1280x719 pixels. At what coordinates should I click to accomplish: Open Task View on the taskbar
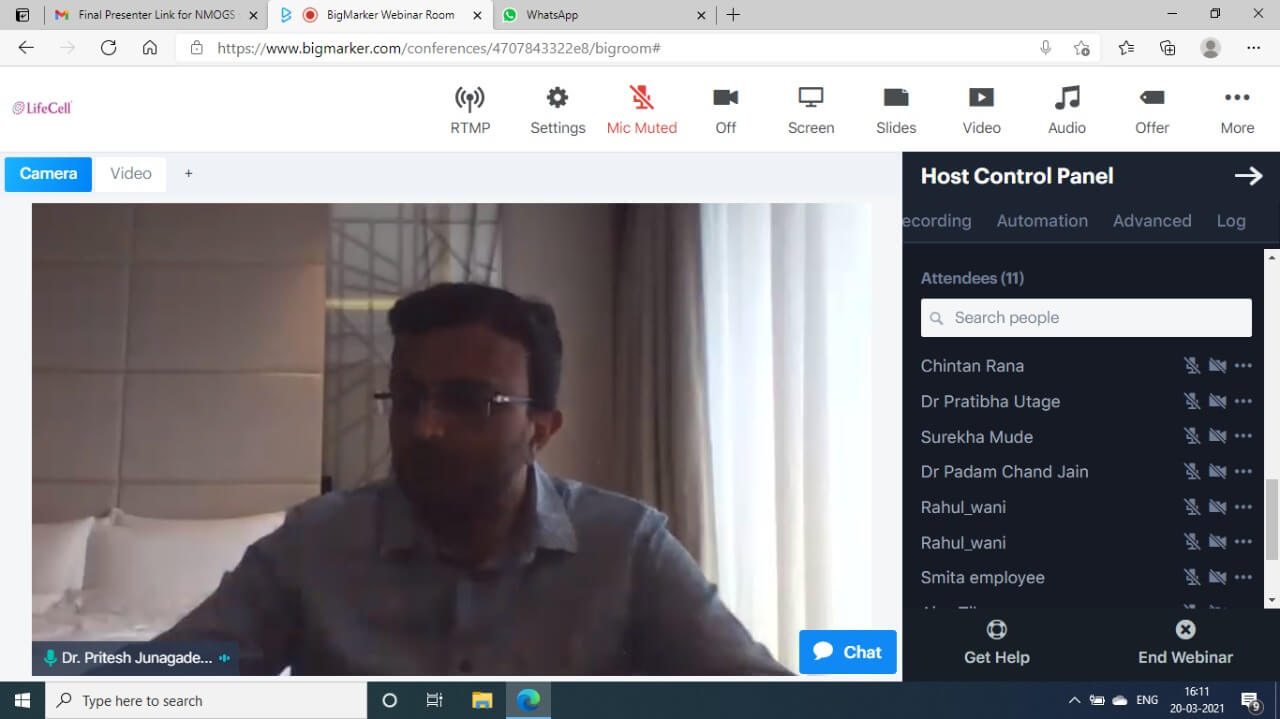coord(435,700)
